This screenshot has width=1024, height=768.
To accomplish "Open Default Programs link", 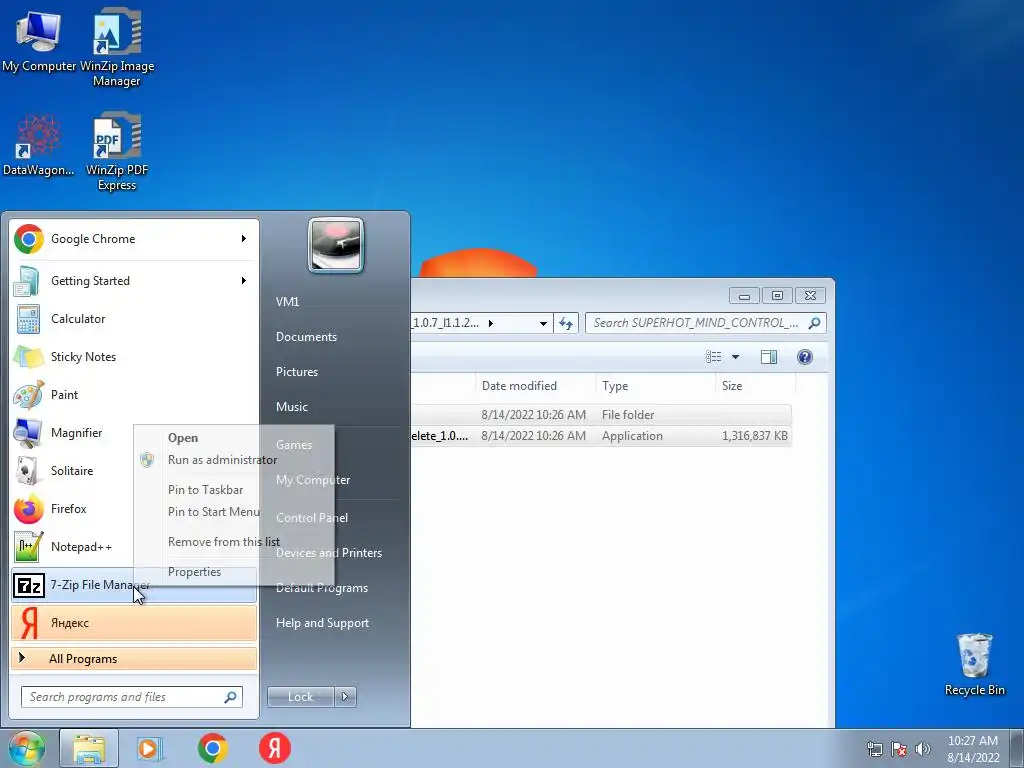I will 321,588.
